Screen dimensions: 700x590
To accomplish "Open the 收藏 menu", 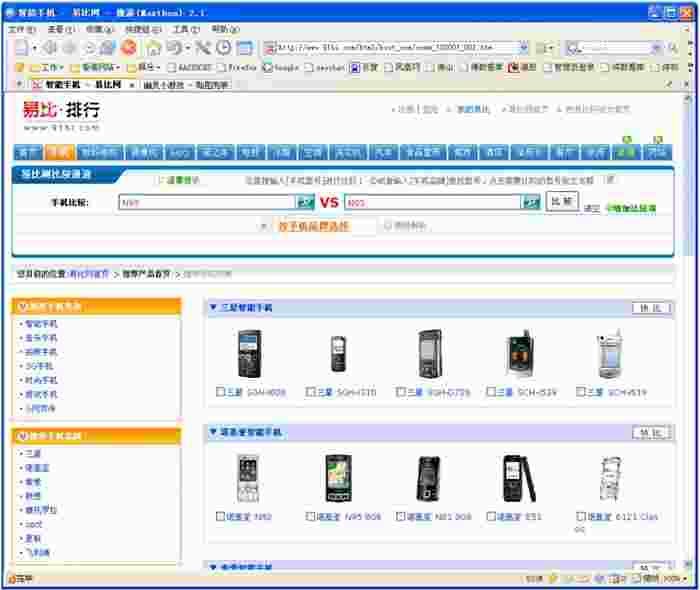I will pyautogui.click(x=99, y=29).
